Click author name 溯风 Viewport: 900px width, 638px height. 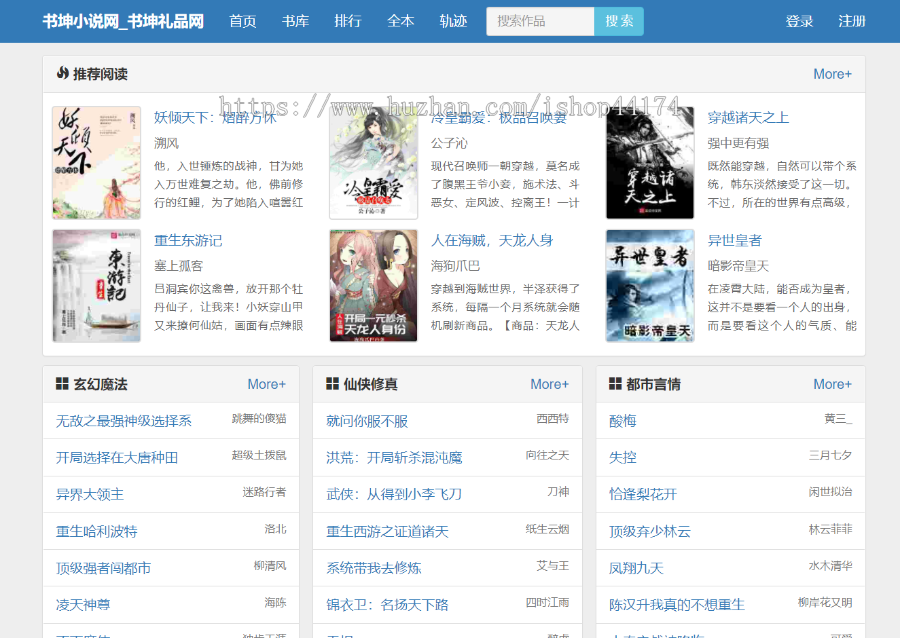coord(166,143)
